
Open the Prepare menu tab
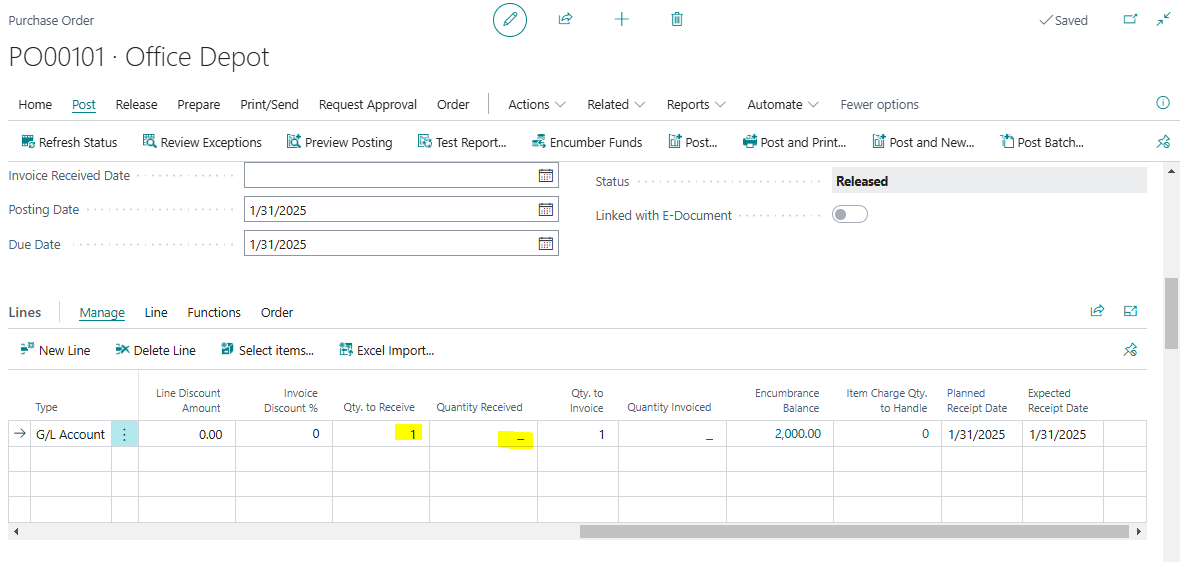tap(198, 105)
